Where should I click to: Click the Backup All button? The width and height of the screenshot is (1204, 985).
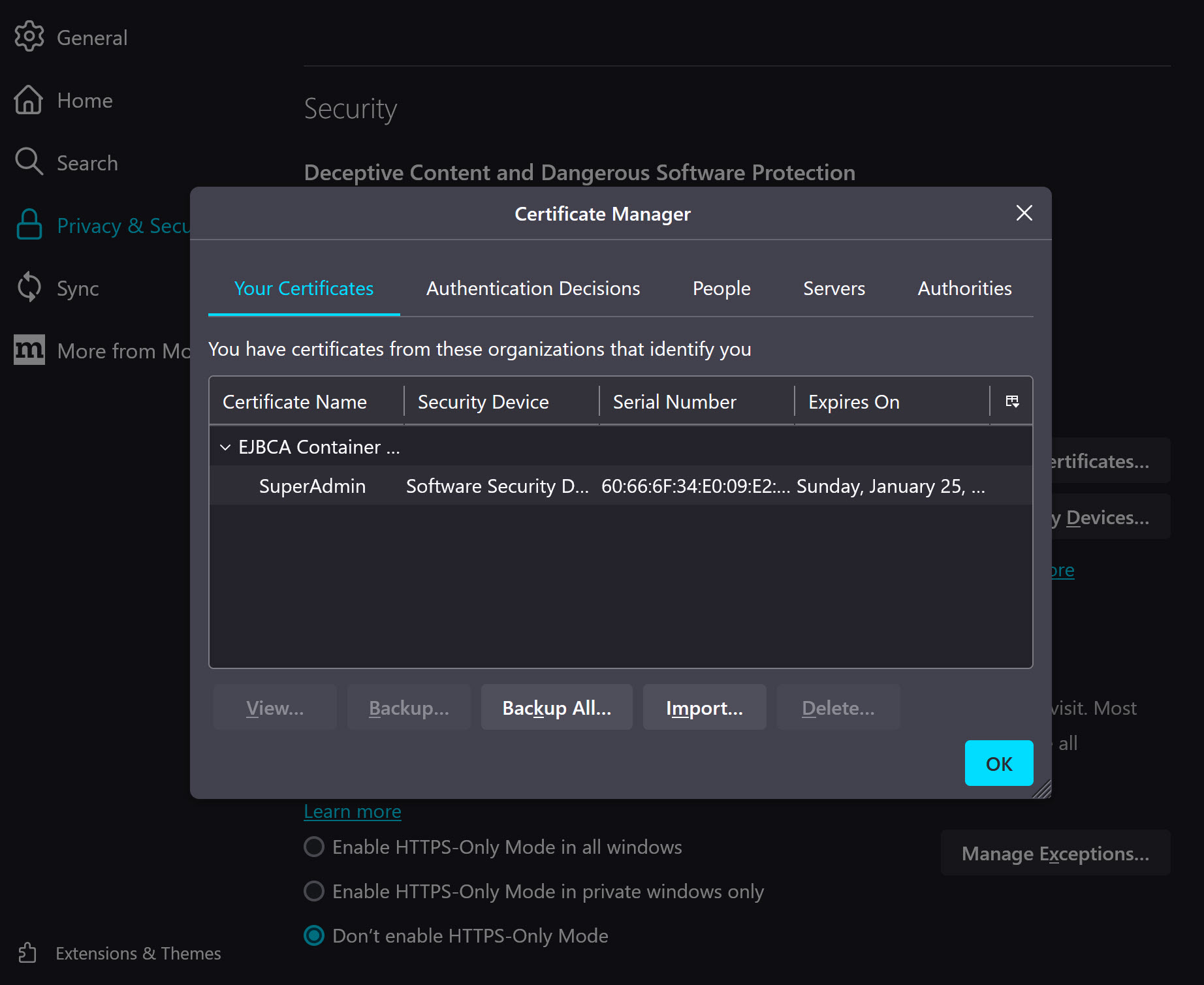point(556,707)
